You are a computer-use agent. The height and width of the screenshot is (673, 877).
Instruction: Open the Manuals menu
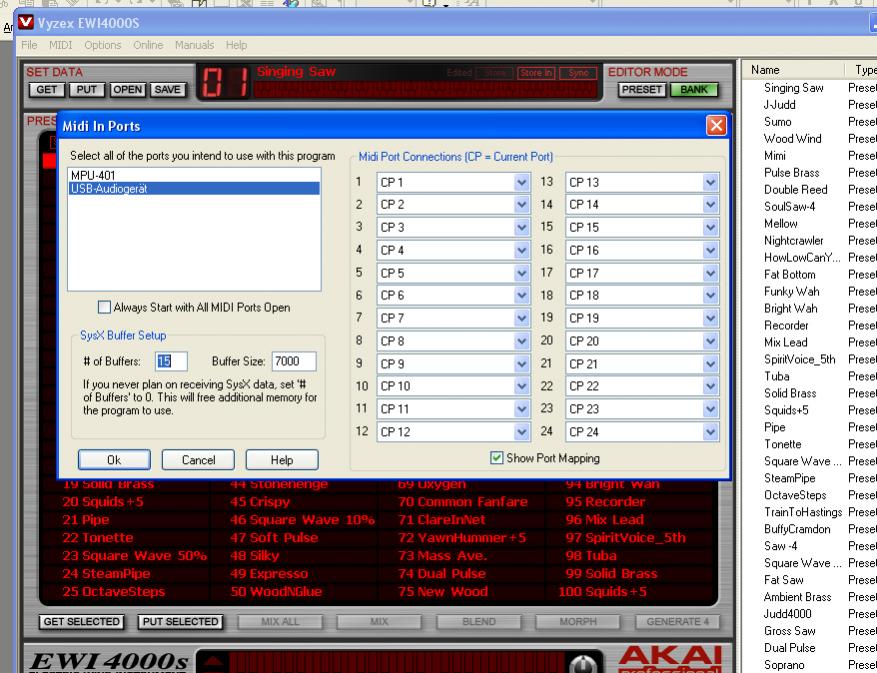[x=194, y=45]
